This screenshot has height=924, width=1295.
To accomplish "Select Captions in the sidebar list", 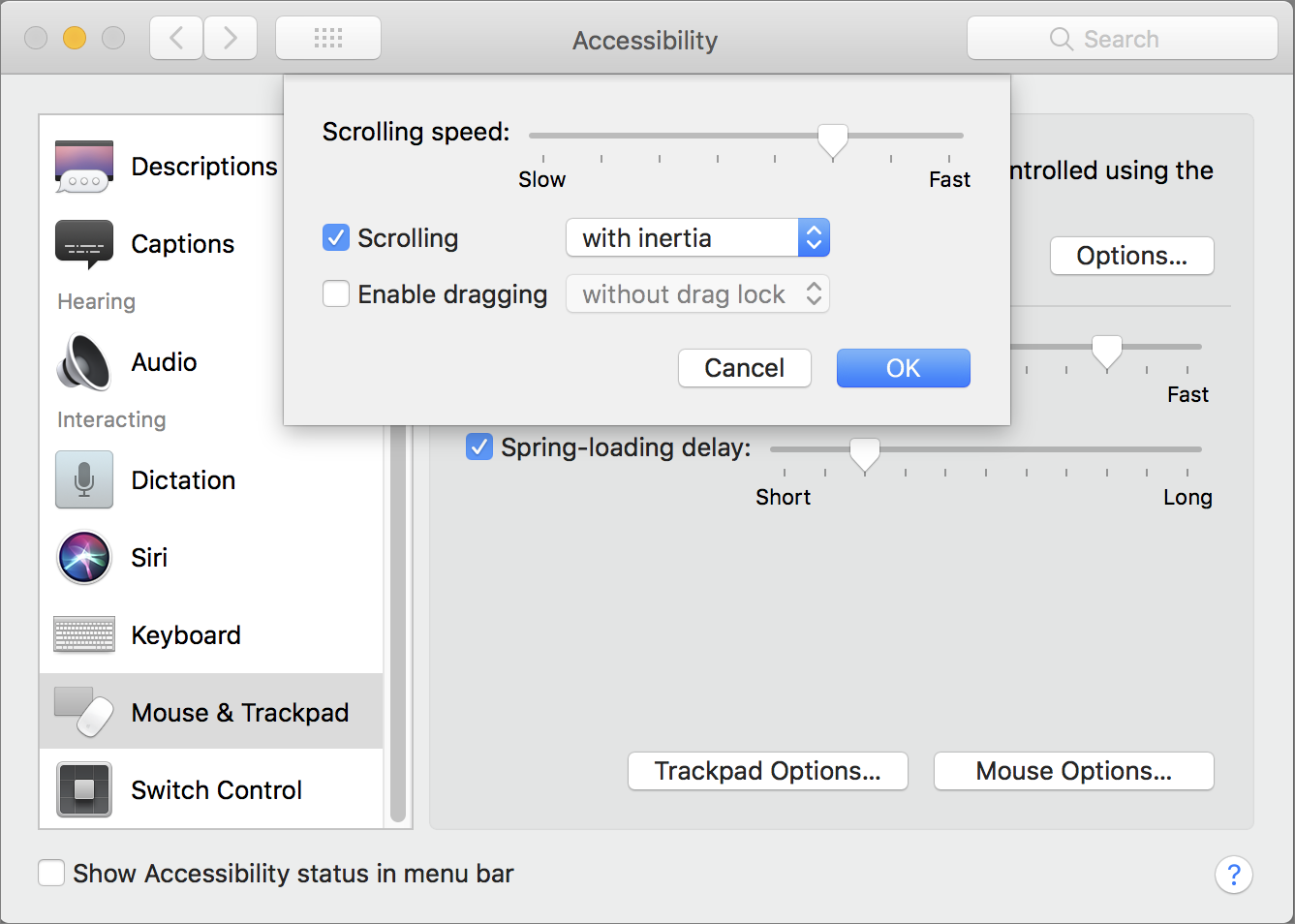I will [183, 244].
